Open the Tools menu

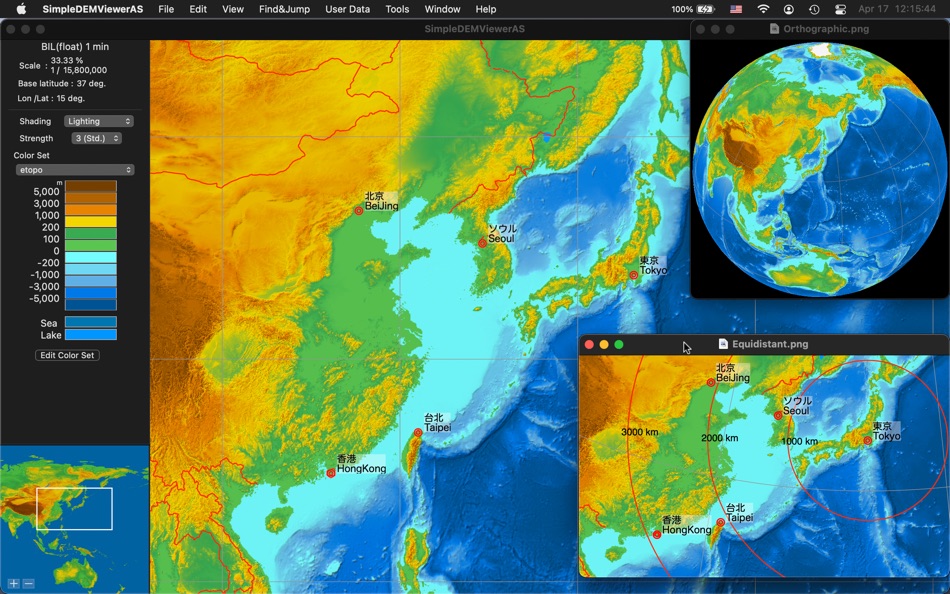397,9
